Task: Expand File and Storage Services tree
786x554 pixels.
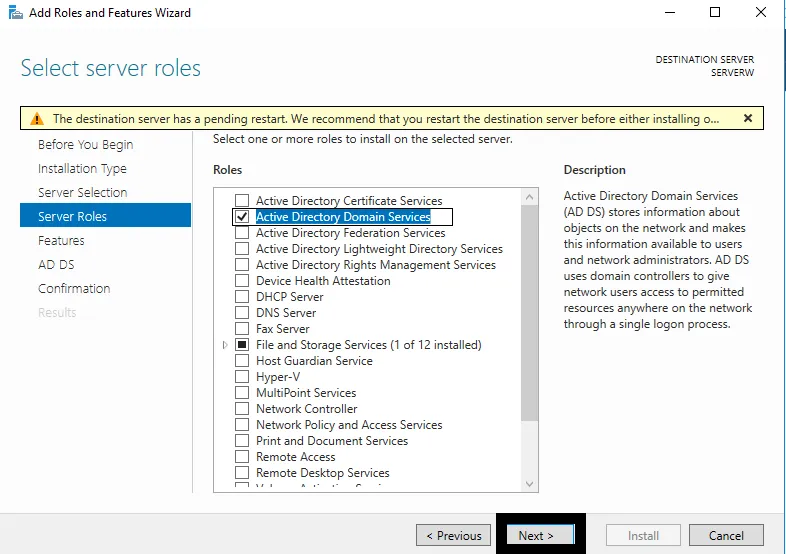Action: click(x=225, y=345)
